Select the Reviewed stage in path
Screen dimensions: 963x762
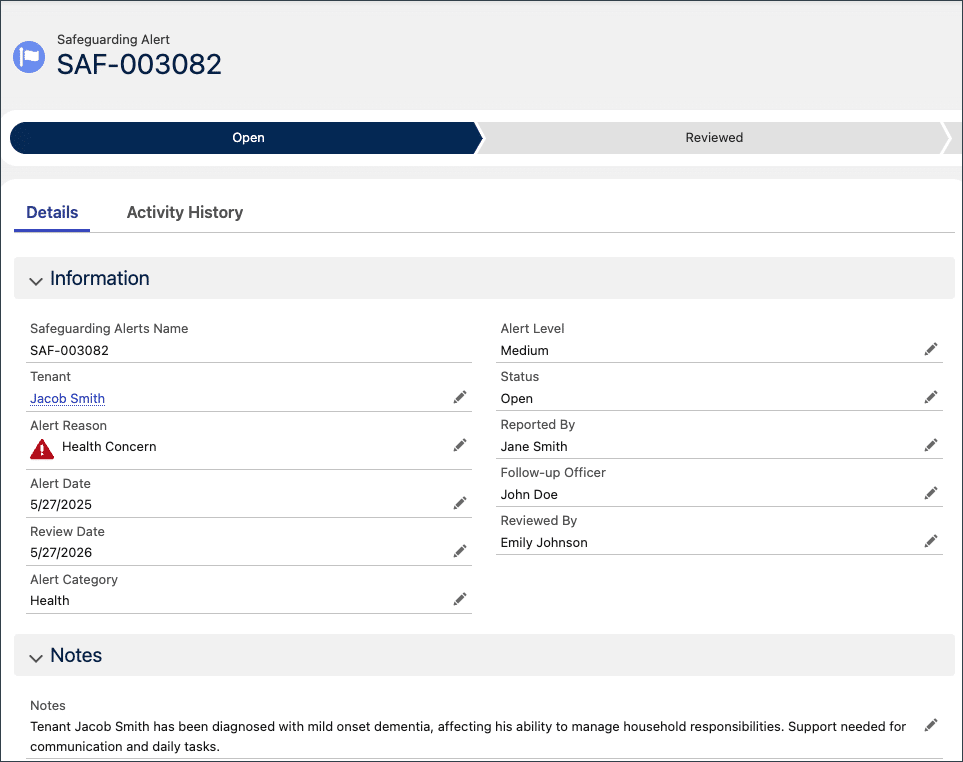[x=714, y=138]
